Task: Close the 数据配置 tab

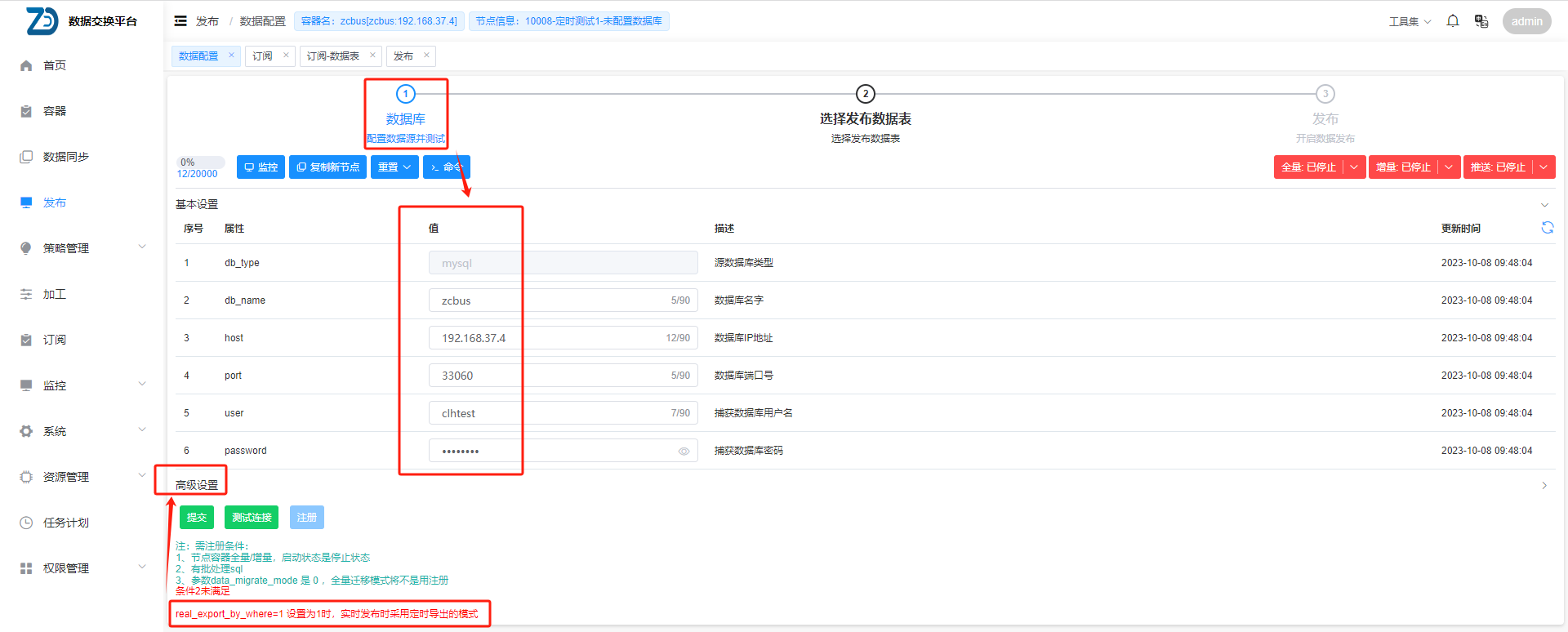Action: pos(231,56)
